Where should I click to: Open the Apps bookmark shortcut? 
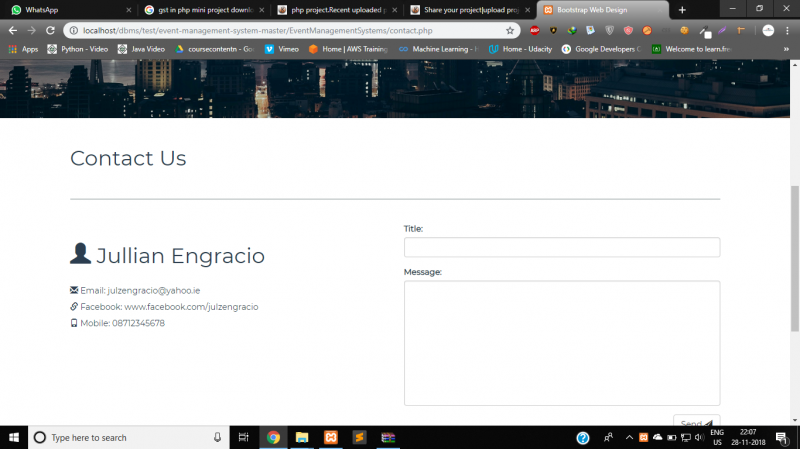point(23,49)
